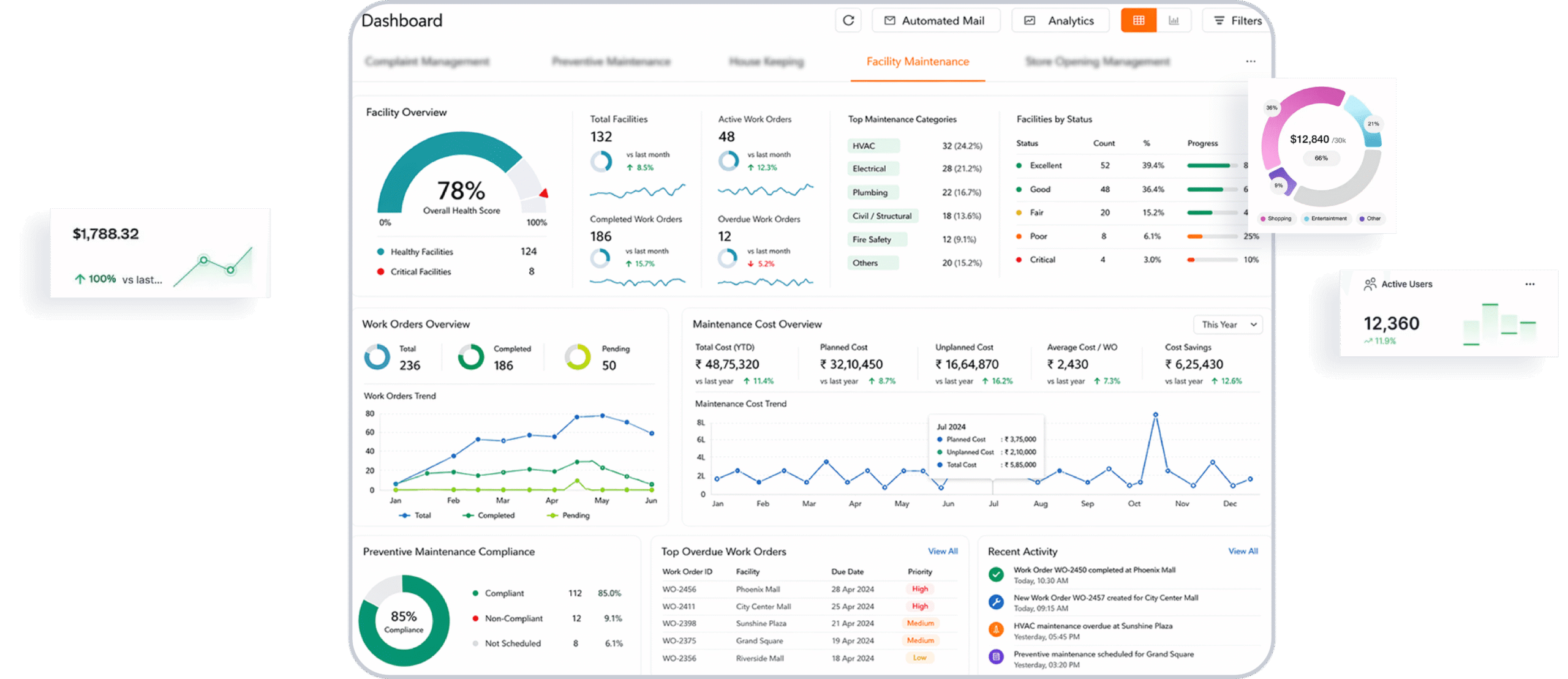
Task: Open the House Keeping tab
Action: pyautogui.click(x=766, y=61)
